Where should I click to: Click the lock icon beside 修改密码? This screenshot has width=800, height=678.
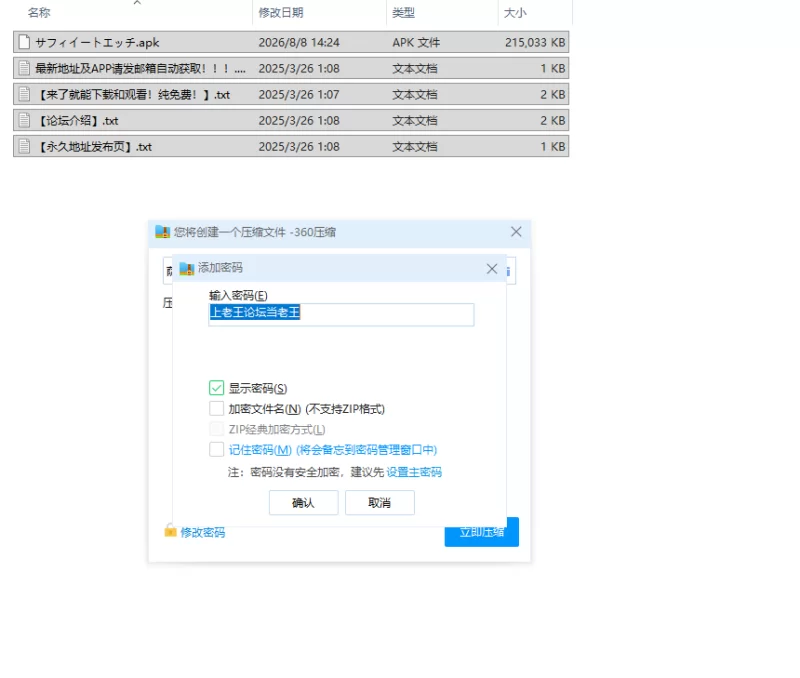[x=170, y=531]
